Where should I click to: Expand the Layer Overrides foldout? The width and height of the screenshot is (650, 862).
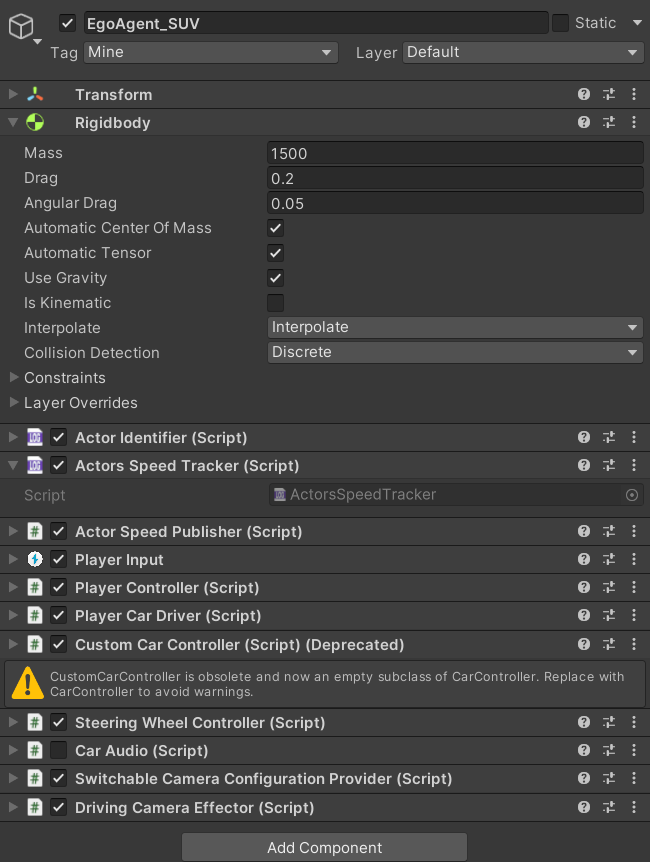[x=14, y=402]
